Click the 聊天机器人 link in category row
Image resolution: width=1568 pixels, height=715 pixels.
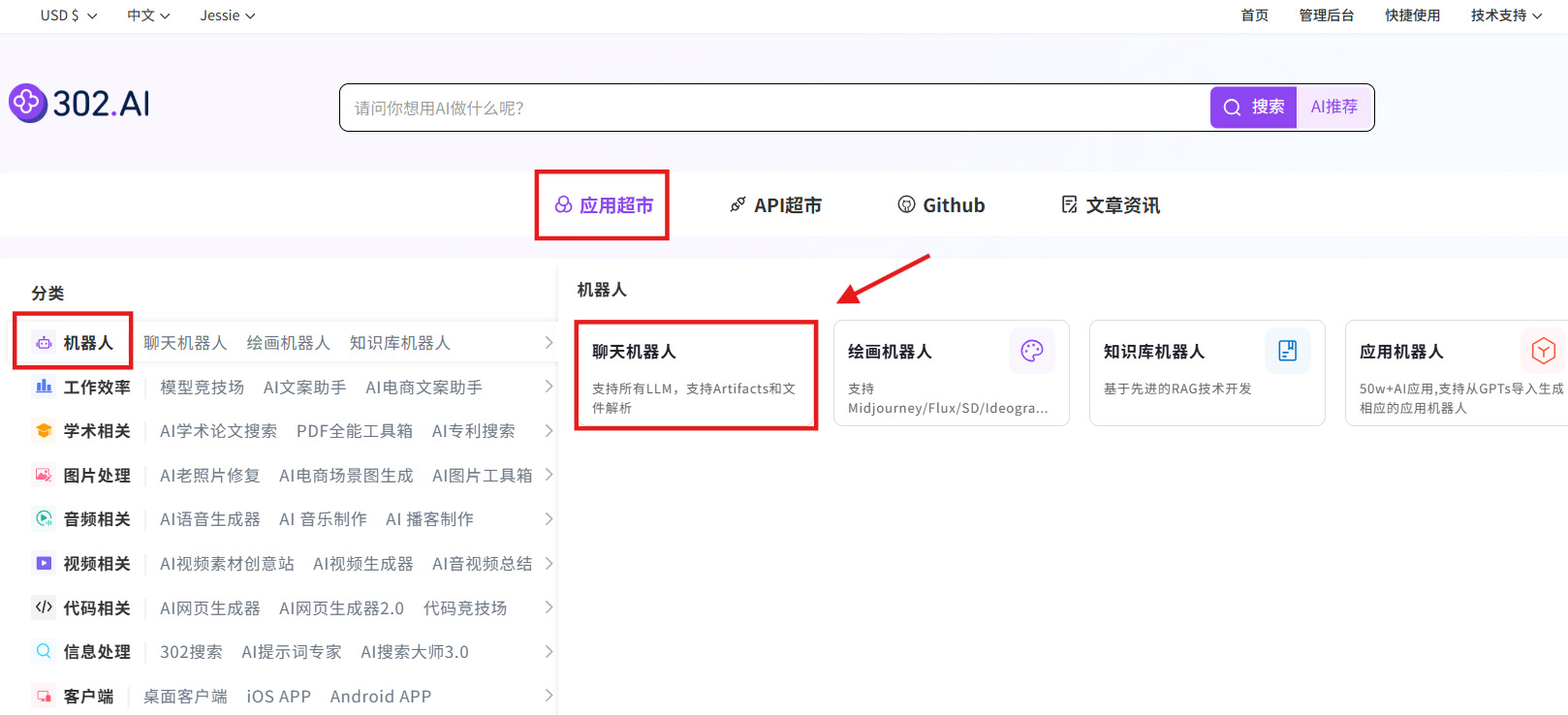coord(185,343)
